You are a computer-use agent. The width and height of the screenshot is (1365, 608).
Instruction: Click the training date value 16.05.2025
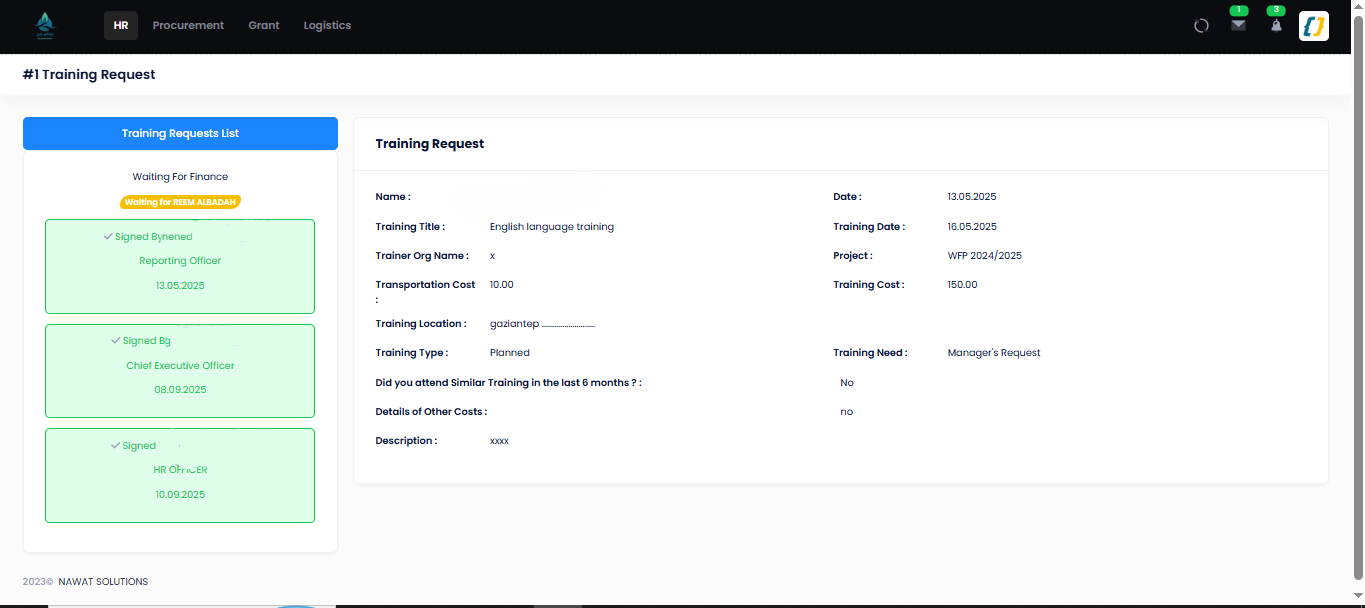point(972,227)
